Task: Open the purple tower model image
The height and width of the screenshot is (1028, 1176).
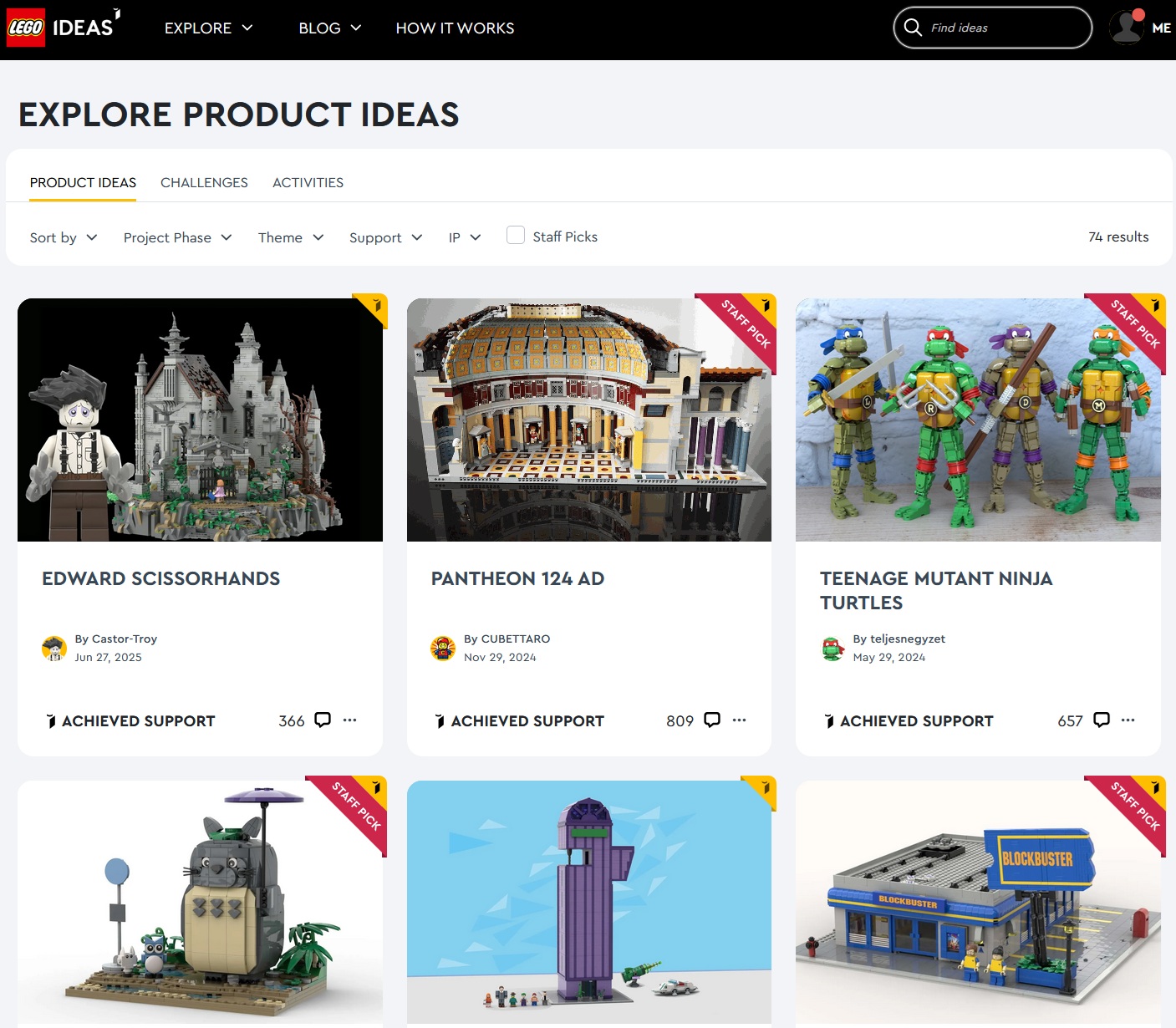Action: (x=589, y=903)
